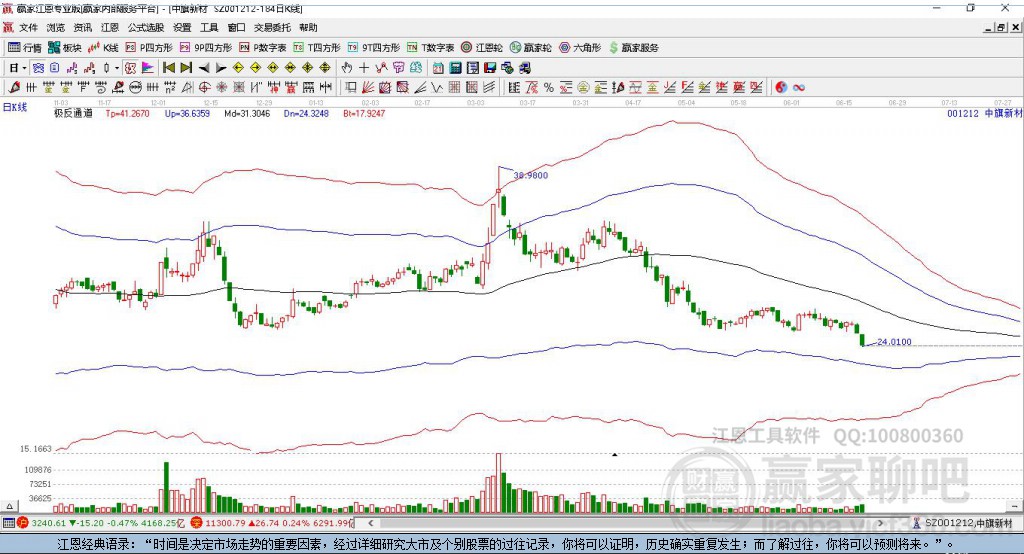The height and width of the screenshot is (554, 1024).
Task: Click the 赢家服务 dollar-sign button
Action: coord(633,48)
